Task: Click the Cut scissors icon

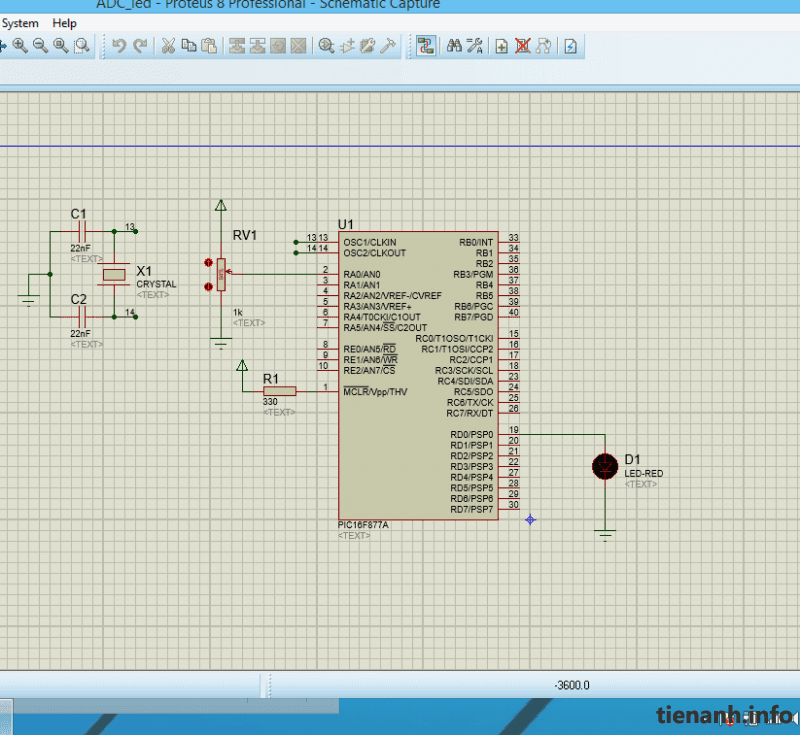Action: pos(168,45)
